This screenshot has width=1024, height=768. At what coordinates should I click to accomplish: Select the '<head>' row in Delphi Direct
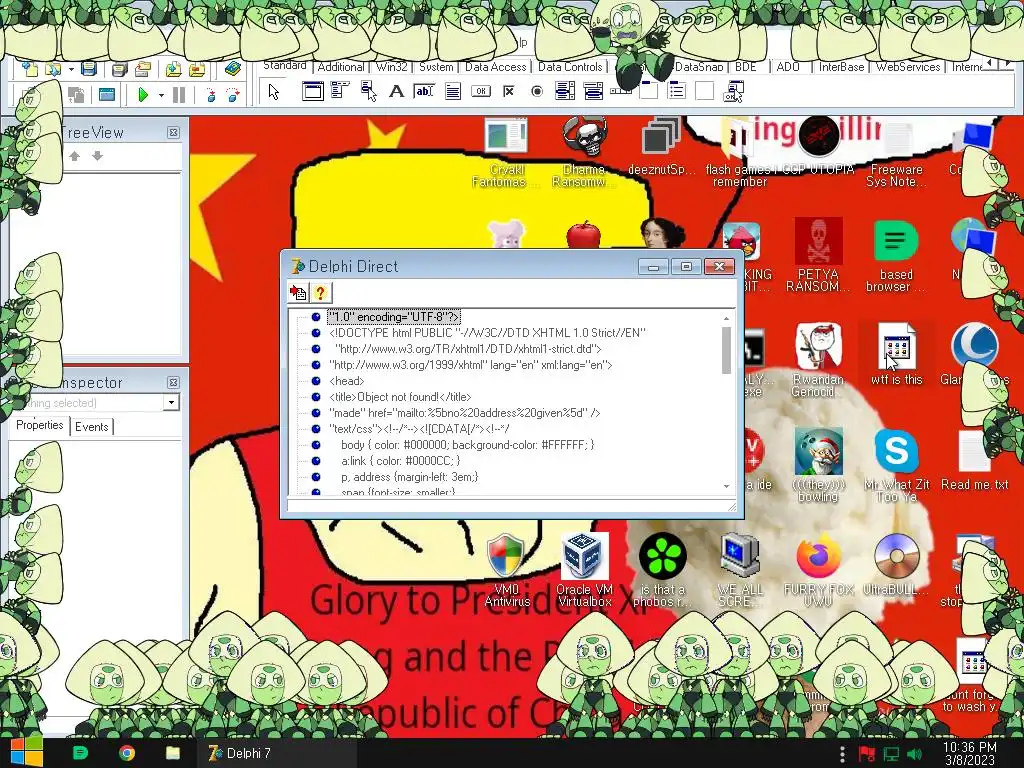click(x=347, y=381)
